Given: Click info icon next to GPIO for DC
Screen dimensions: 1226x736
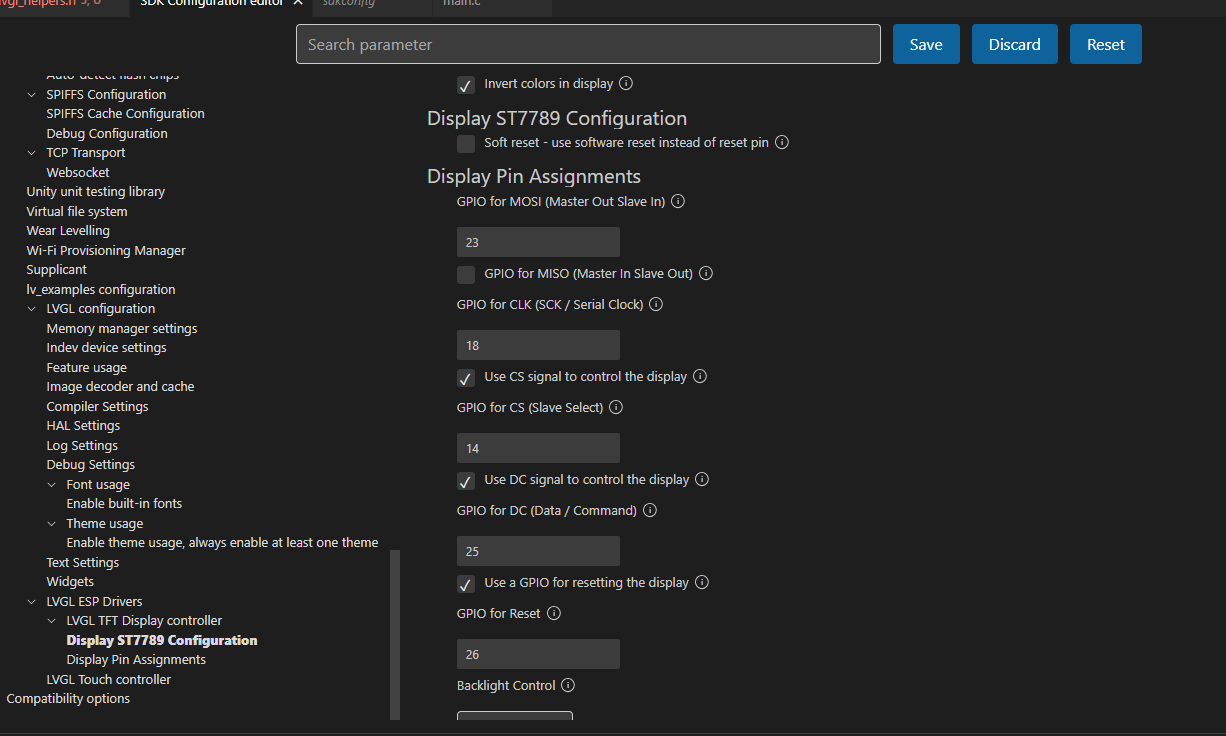Looking at the screenshot, I should pos(650,511).
